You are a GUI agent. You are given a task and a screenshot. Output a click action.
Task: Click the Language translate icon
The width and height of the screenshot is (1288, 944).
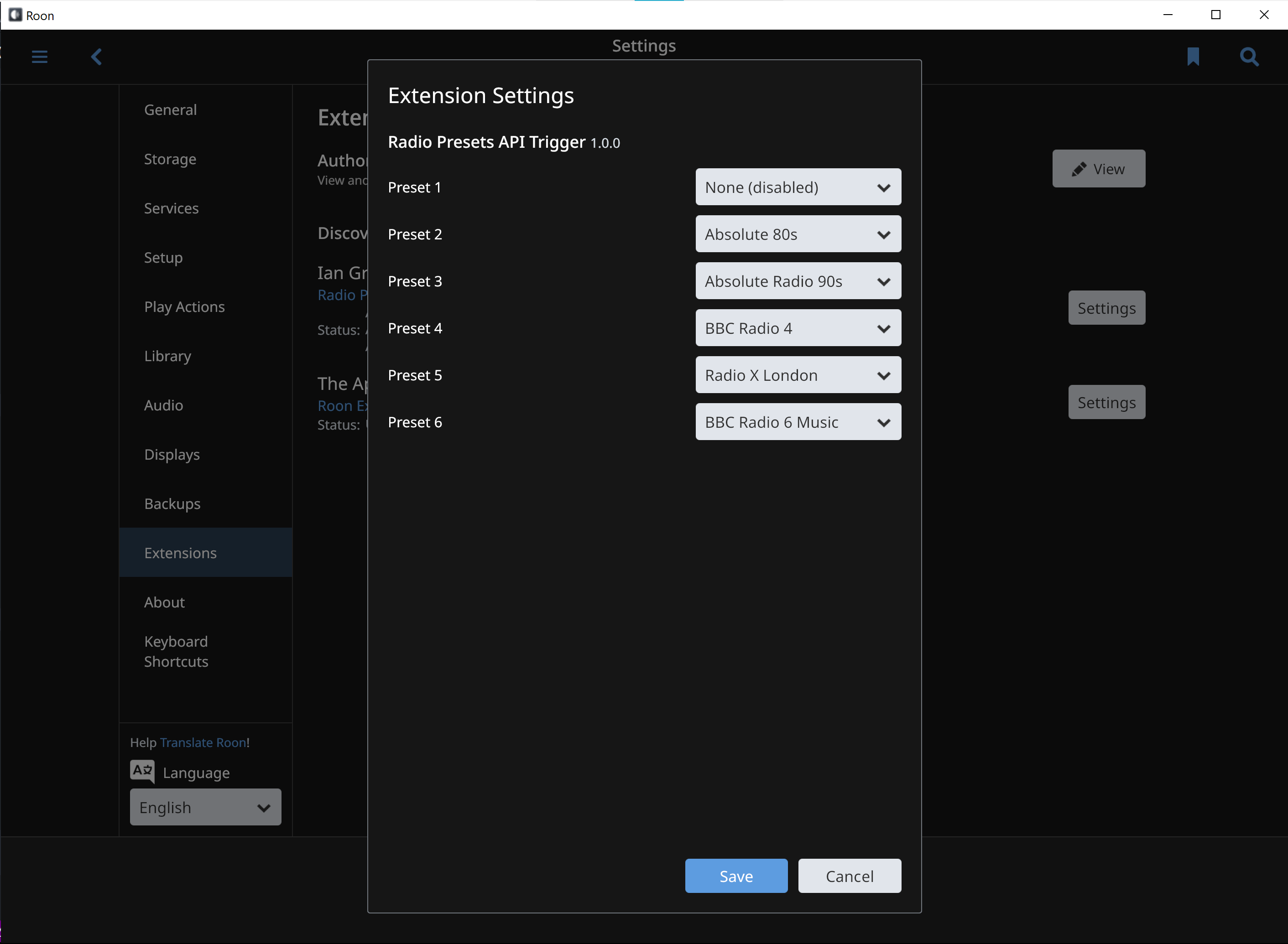point(142,771)
